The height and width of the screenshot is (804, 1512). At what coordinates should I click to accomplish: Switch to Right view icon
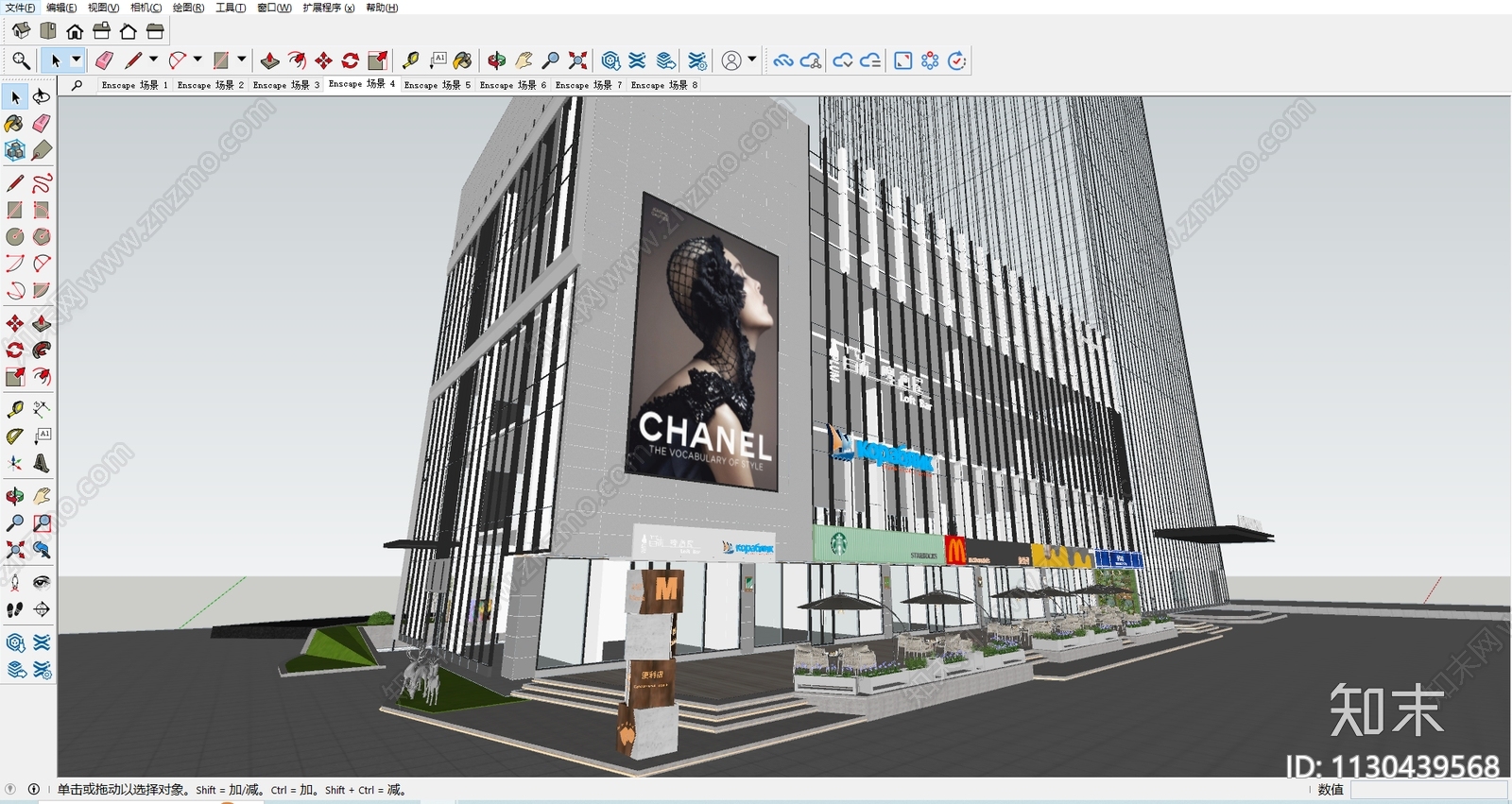102,30
